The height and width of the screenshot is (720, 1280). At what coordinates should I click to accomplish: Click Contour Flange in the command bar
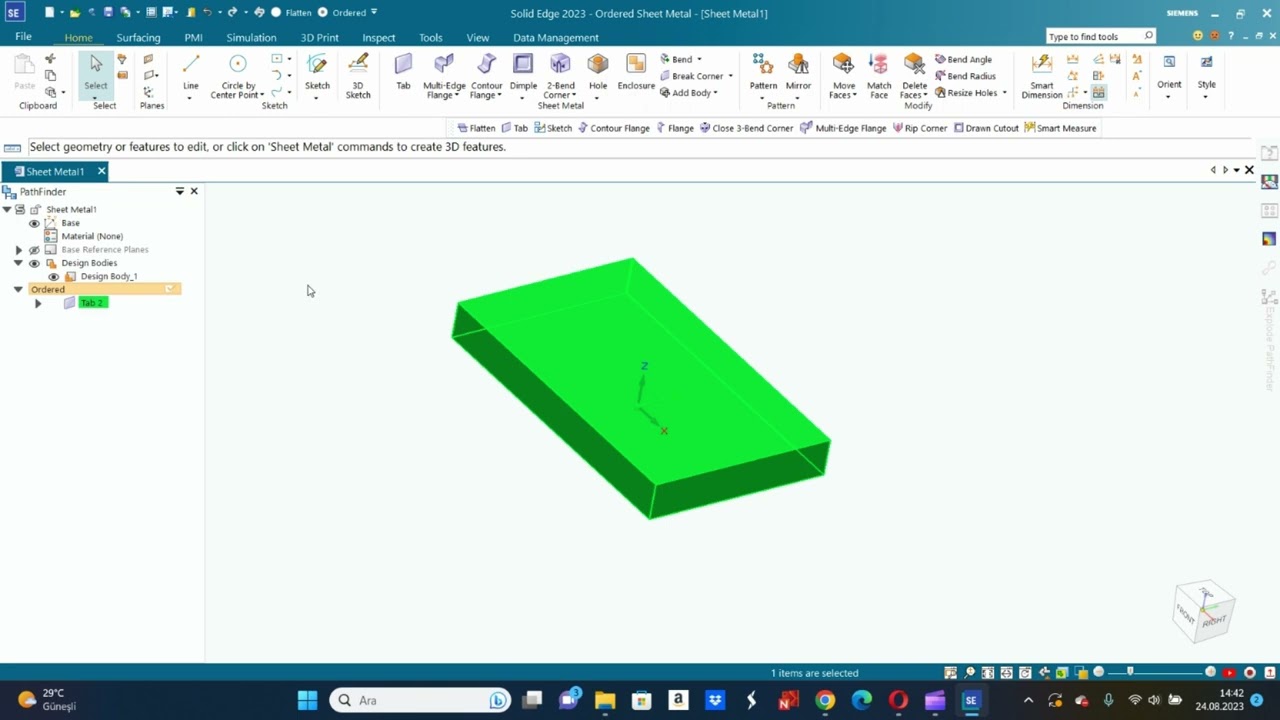[x=613, y=128]
